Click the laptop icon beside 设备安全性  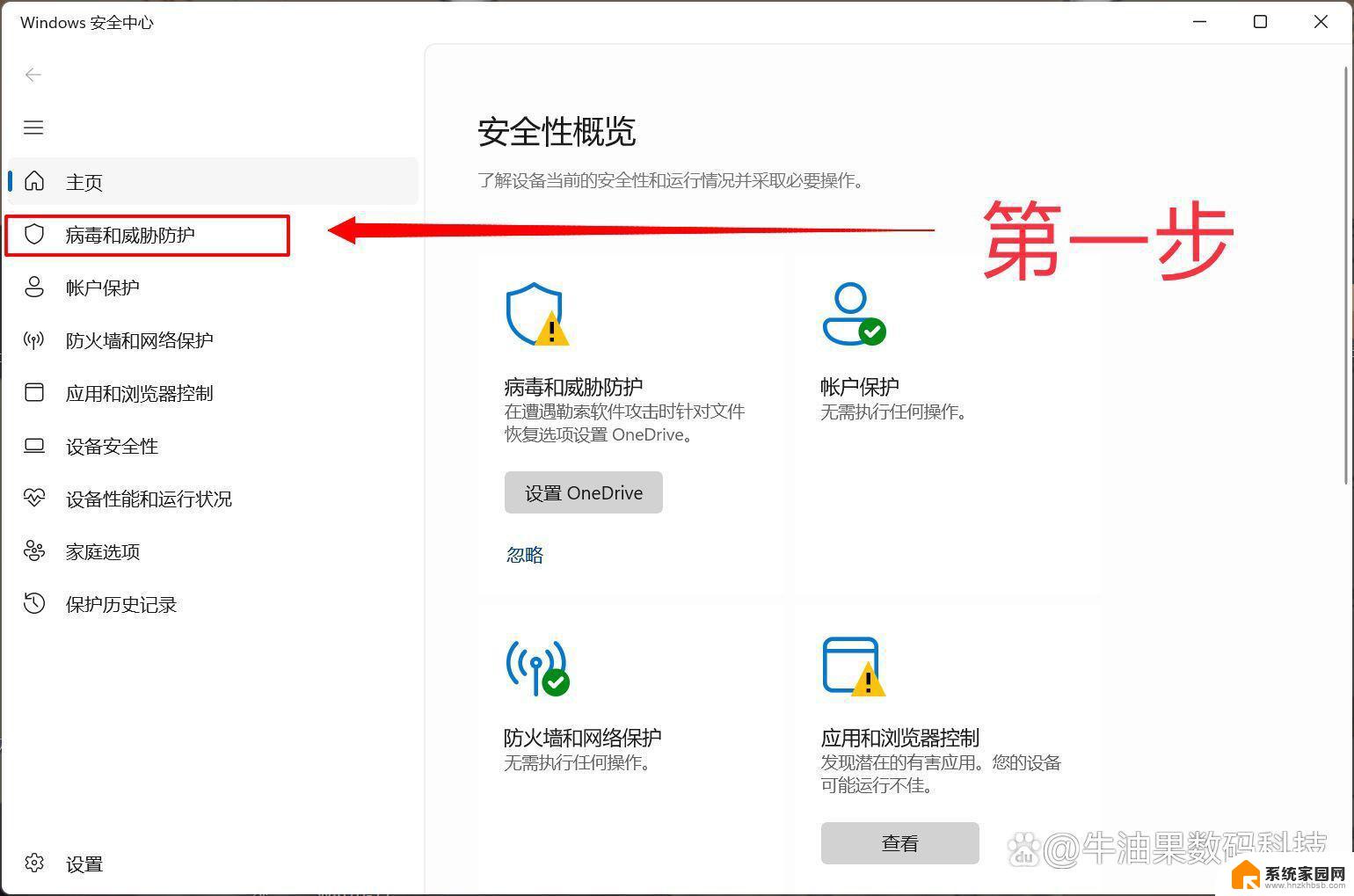tap(34, 445)
